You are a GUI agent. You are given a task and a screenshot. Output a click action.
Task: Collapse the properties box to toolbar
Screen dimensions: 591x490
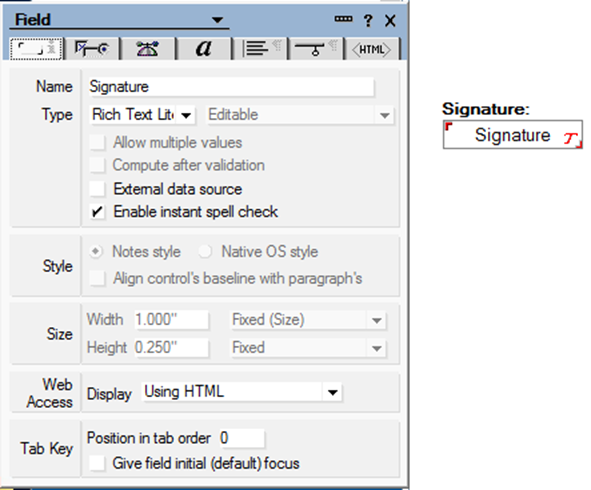(343, 19)
